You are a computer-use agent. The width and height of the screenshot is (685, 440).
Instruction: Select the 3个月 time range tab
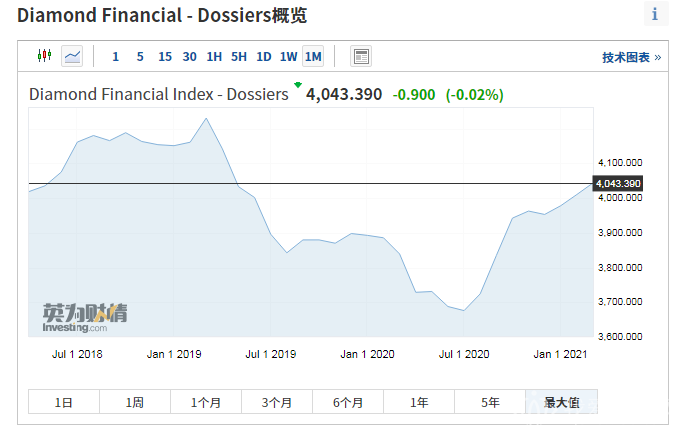tap(276, 402)
